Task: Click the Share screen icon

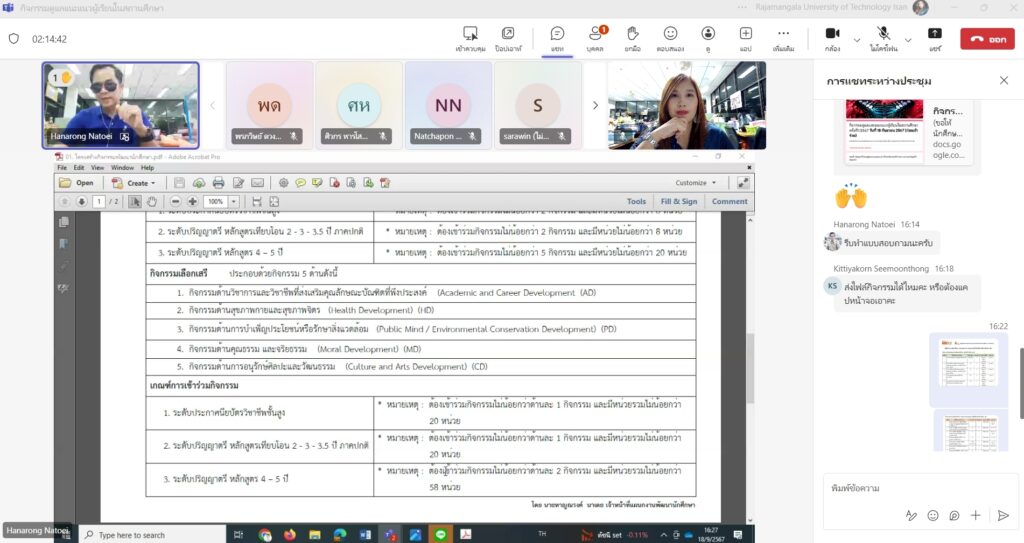Action: [x=935, y=38]
